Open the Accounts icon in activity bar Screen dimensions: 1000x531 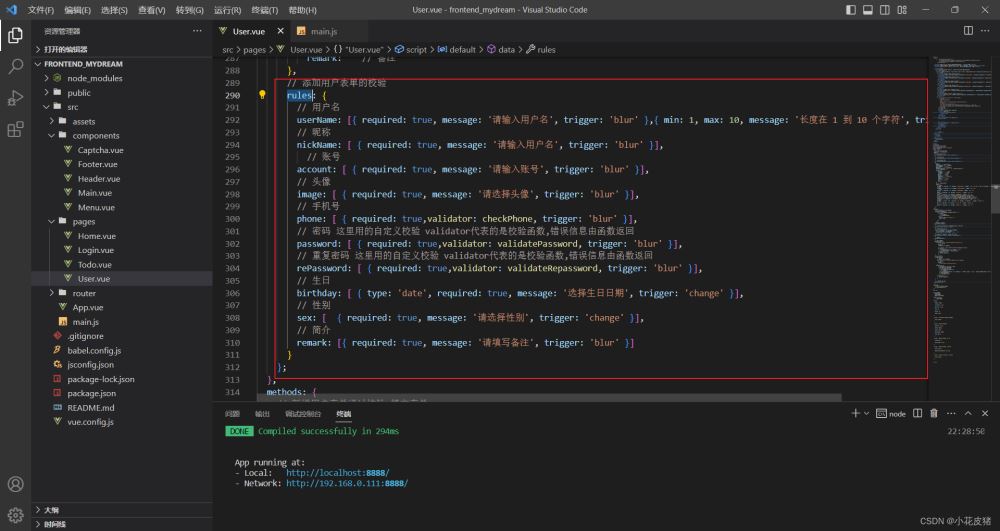coord(15,485)
